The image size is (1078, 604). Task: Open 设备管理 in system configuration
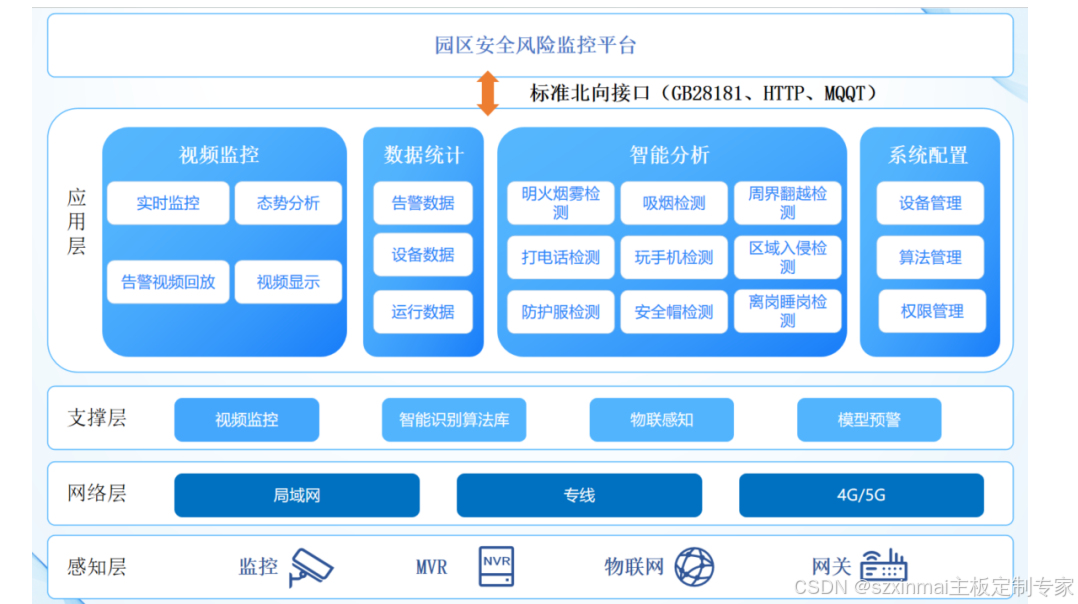tap(931, 203)
